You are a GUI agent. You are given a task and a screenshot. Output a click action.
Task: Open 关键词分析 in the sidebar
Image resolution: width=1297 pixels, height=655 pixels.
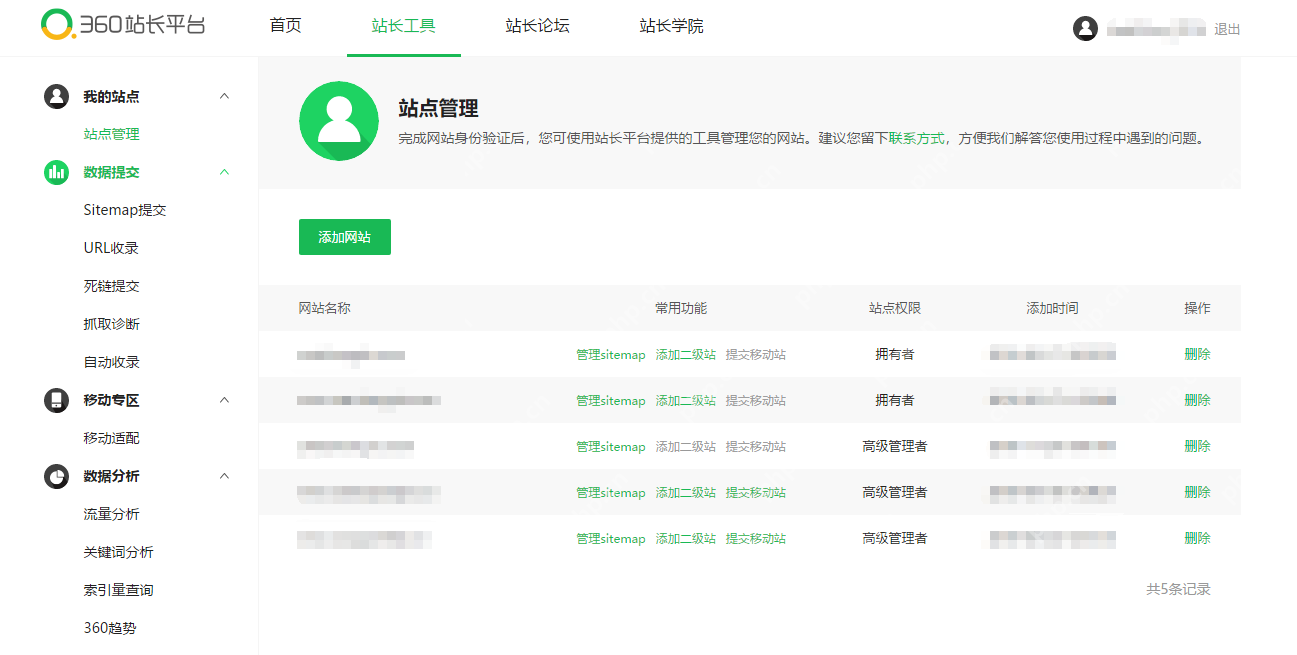[x=118, y=552]
